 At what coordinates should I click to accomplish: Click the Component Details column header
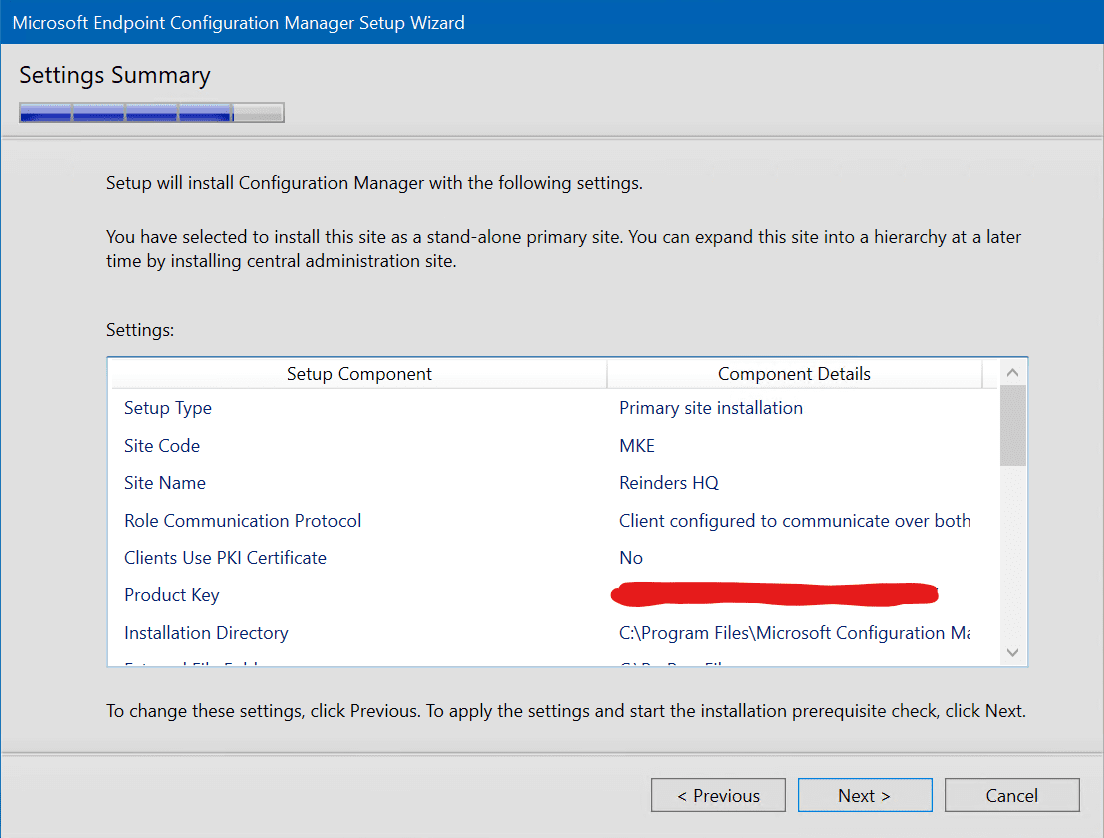(x=794, y=372)
